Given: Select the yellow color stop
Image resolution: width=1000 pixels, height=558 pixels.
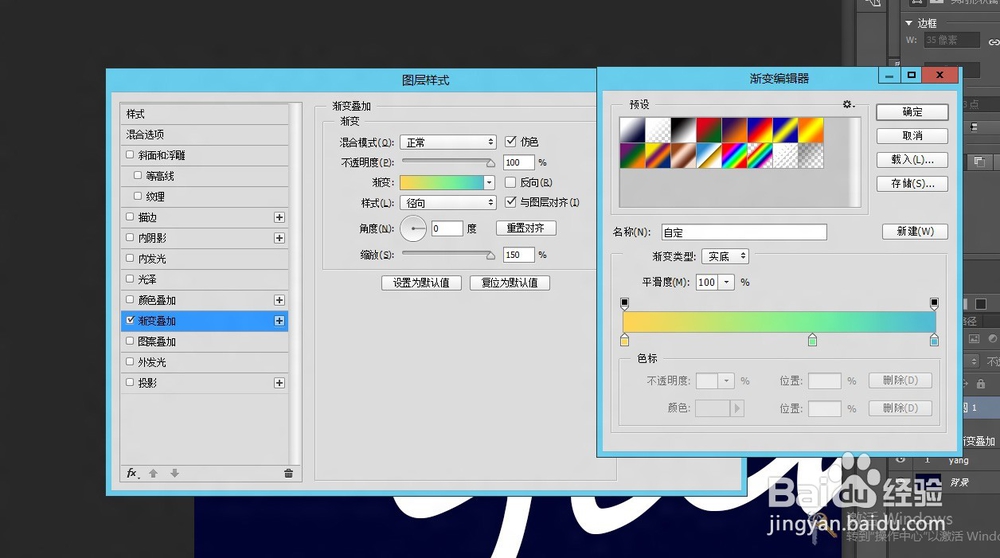Looking at the screenshot, I should point(624,340).
